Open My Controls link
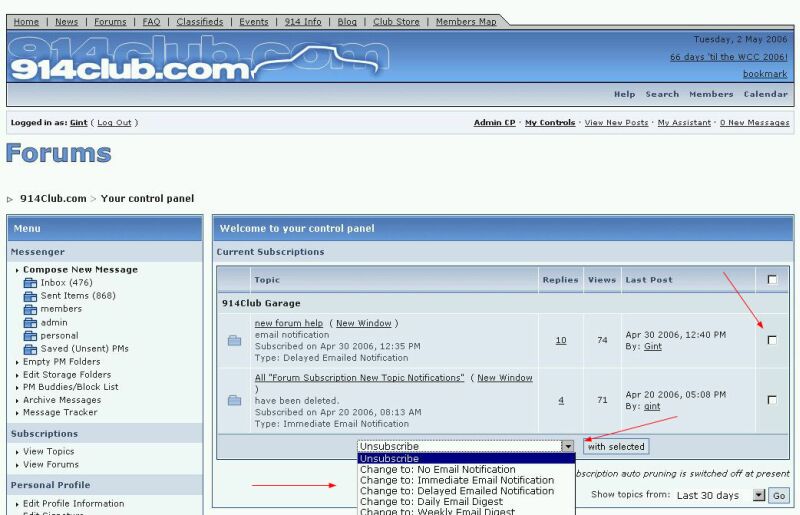Image resolution: width=800 pixels, height=515 pixels. tap(550, 122)
